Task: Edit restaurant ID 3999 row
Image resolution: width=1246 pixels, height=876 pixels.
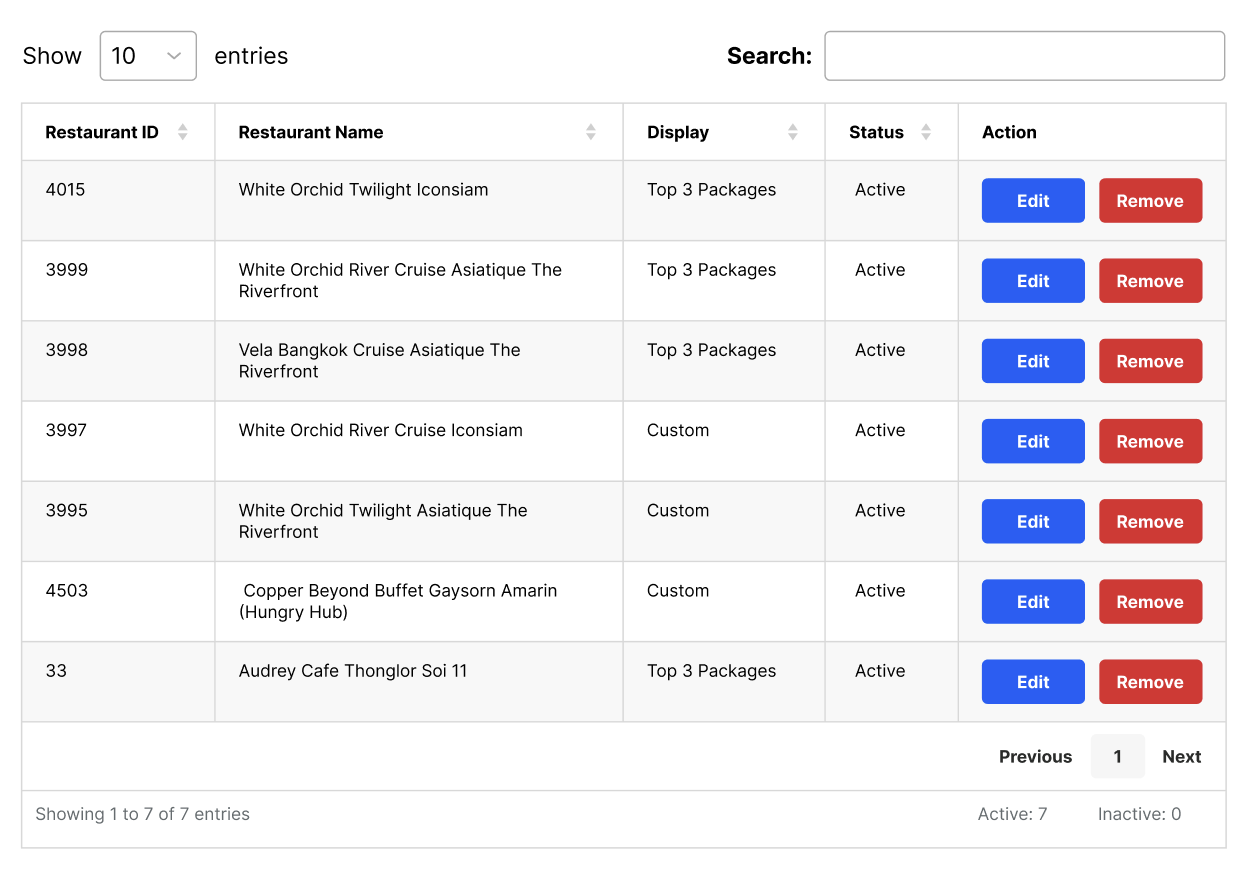Action: pos(1033,281)
